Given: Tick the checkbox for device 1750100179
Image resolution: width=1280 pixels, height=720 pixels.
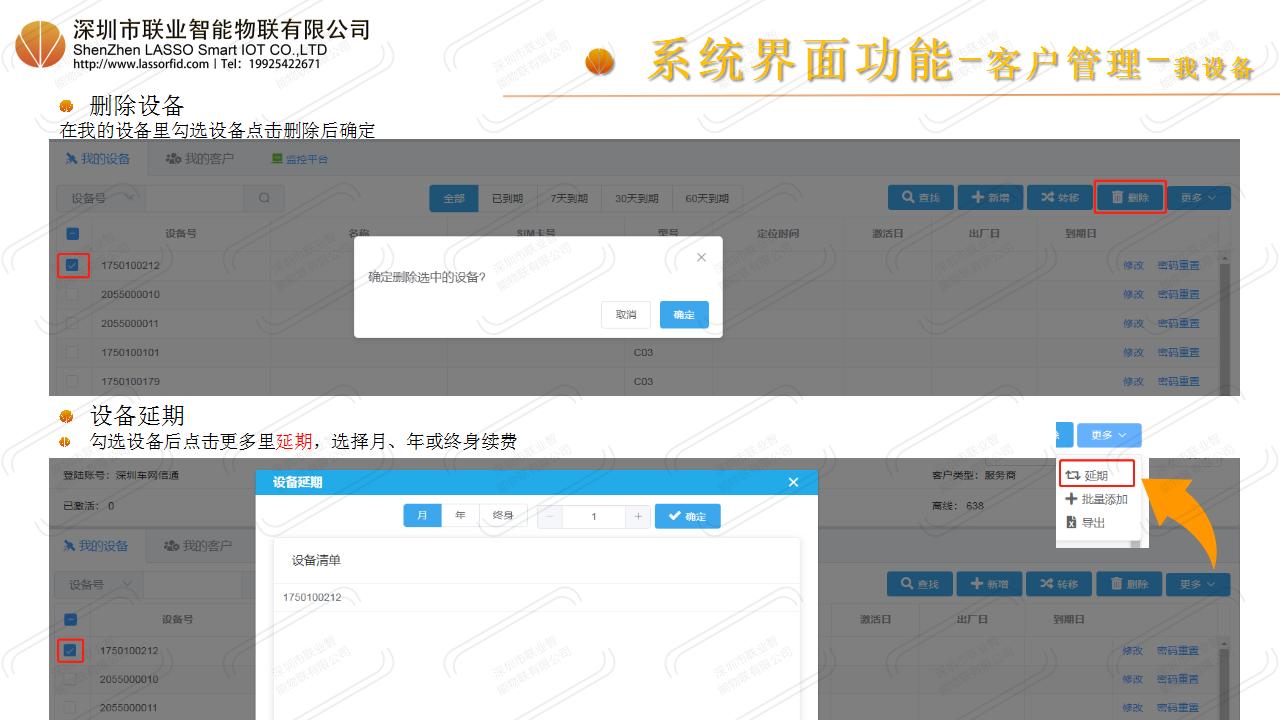Looking at the screenshot, I should (x=72, y=381).
